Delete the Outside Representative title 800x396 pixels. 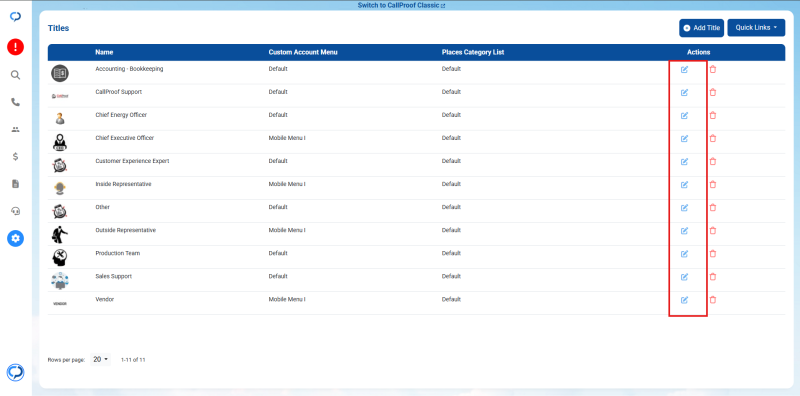coord(713,231)
